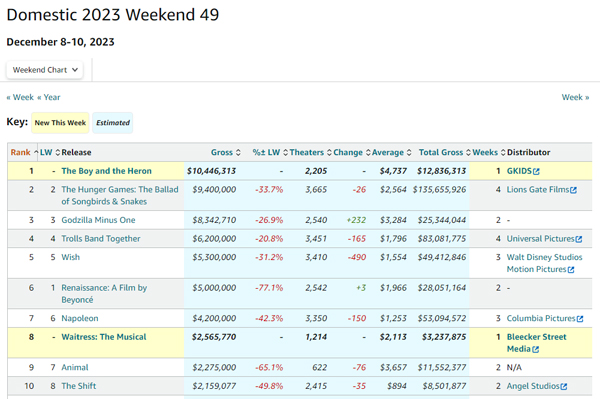The height and width of the screenshot is (399, 600).
Task: Click the Estimated key swatch
Action: click(113, 123)
